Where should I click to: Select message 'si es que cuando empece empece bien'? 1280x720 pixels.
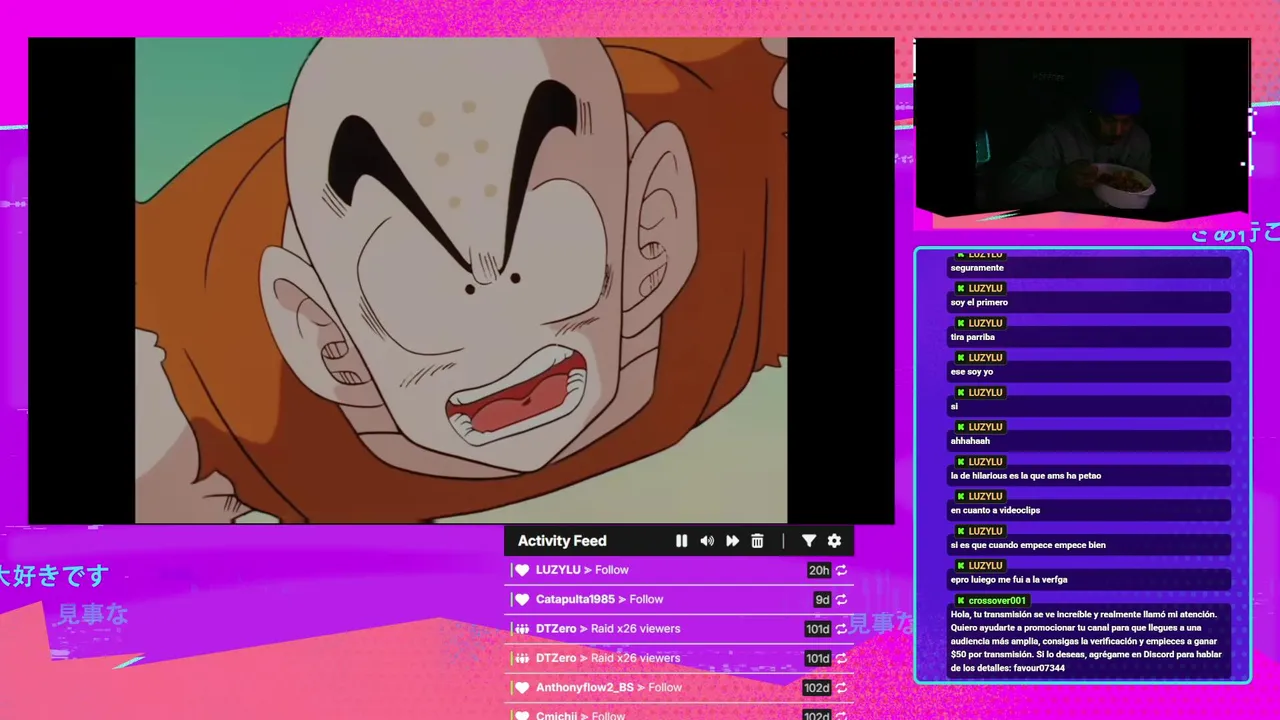click(x=1028, y=545)
